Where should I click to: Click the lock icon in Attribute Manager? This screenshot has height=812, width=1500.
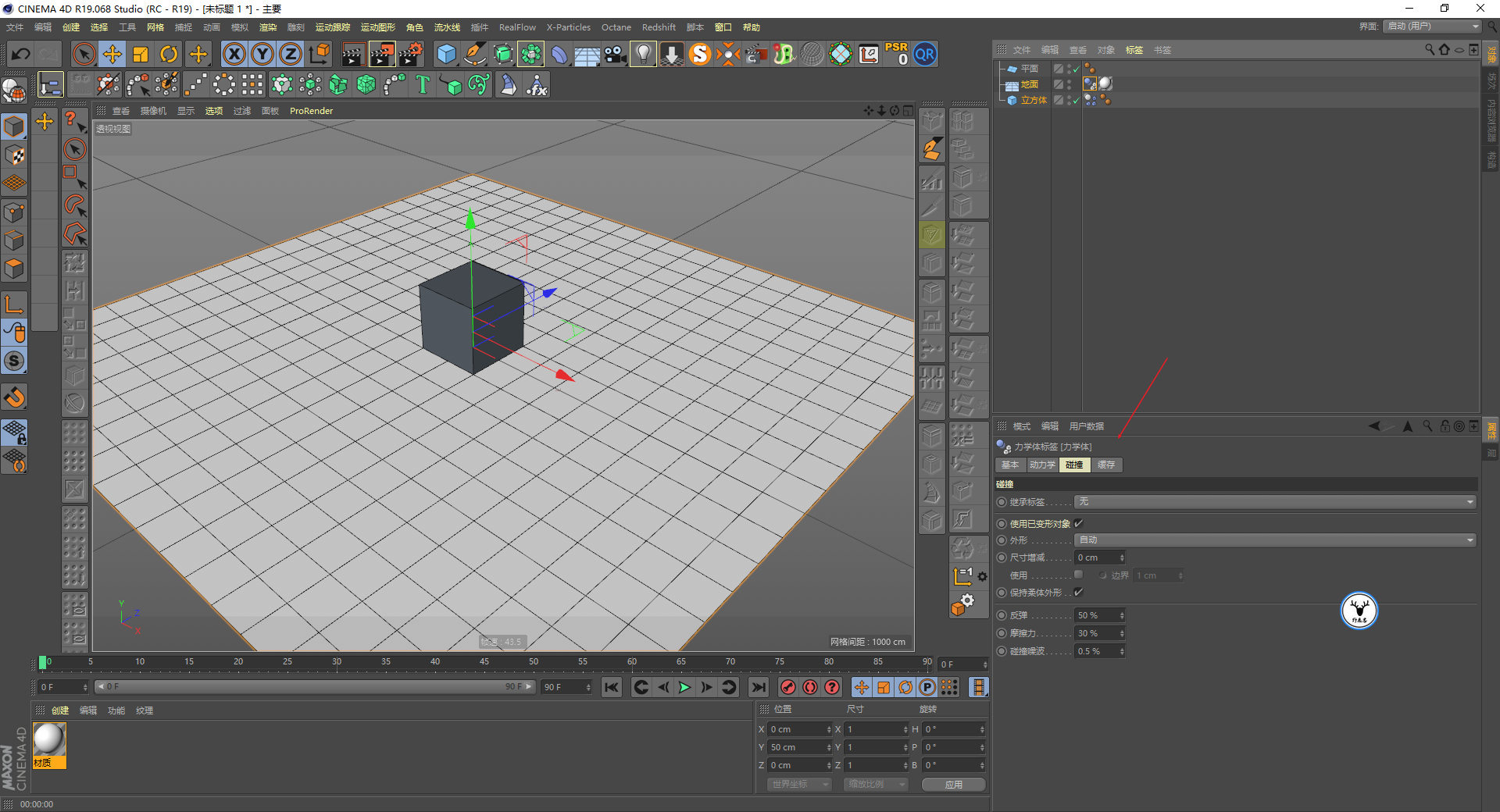click(1445, 426)
